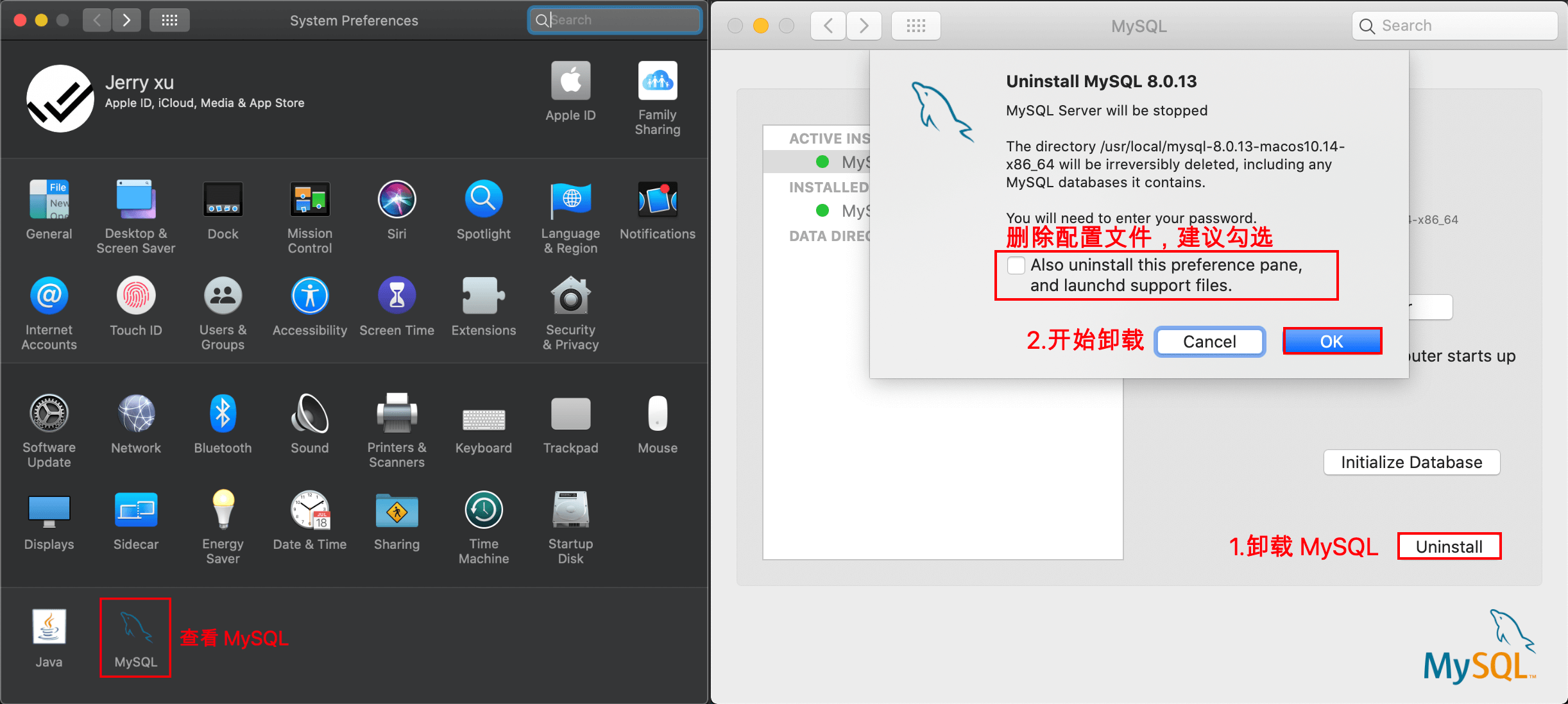This screenshot has height=704, width=1568.
Task: Show all panes from MySQL window
Action: coord(916,26)
